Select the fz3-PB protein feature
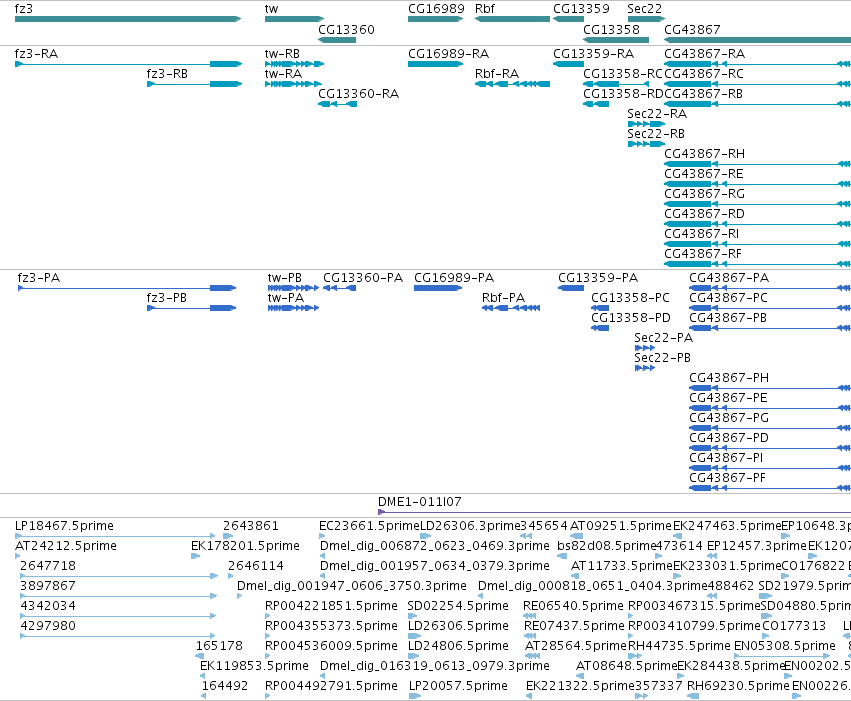The height and width of the screenshot is (701, 851). 192,308
